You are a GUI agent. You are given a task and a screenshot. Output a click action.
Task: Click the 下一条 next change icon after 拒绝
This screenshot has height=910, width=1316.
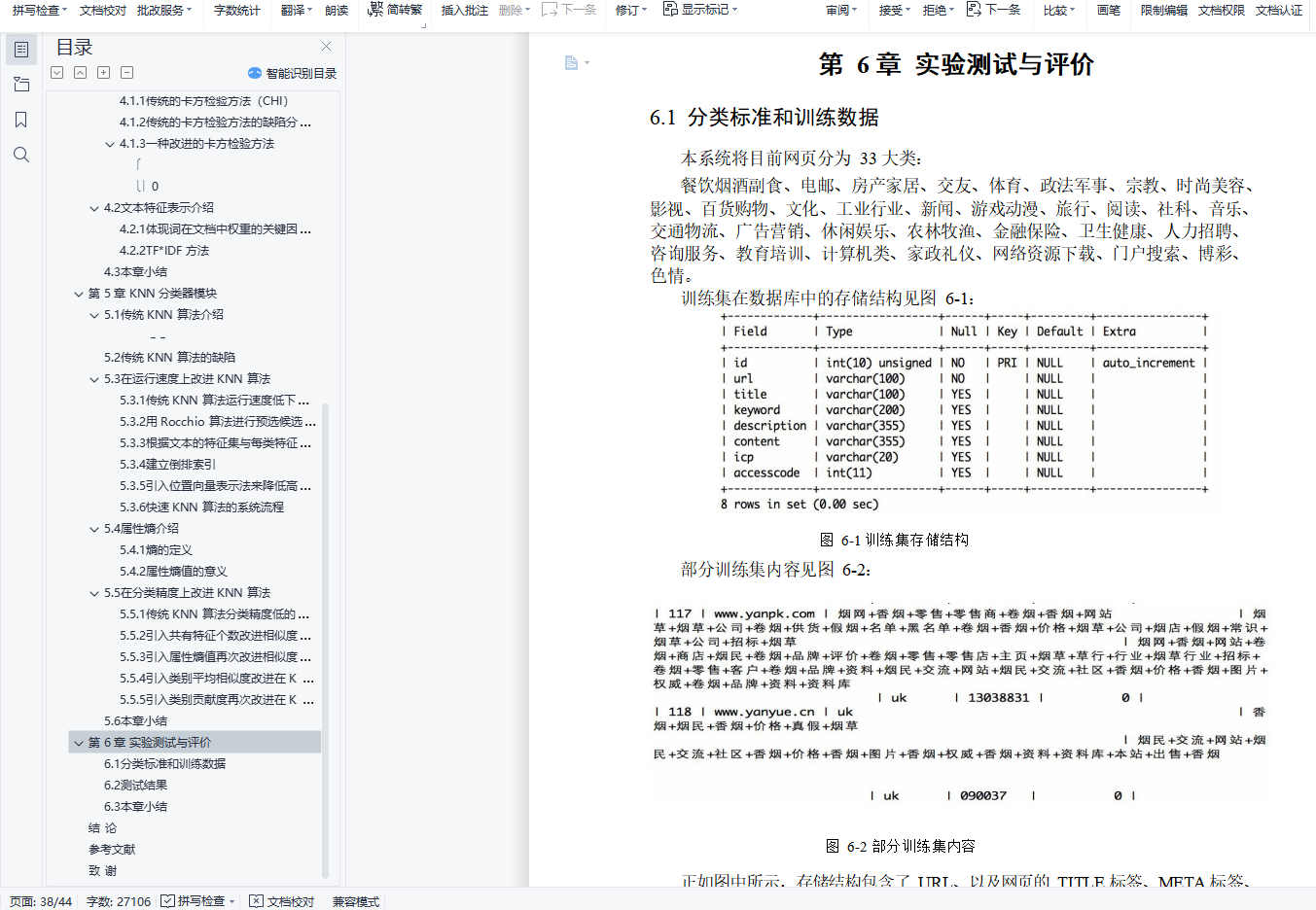993,10
